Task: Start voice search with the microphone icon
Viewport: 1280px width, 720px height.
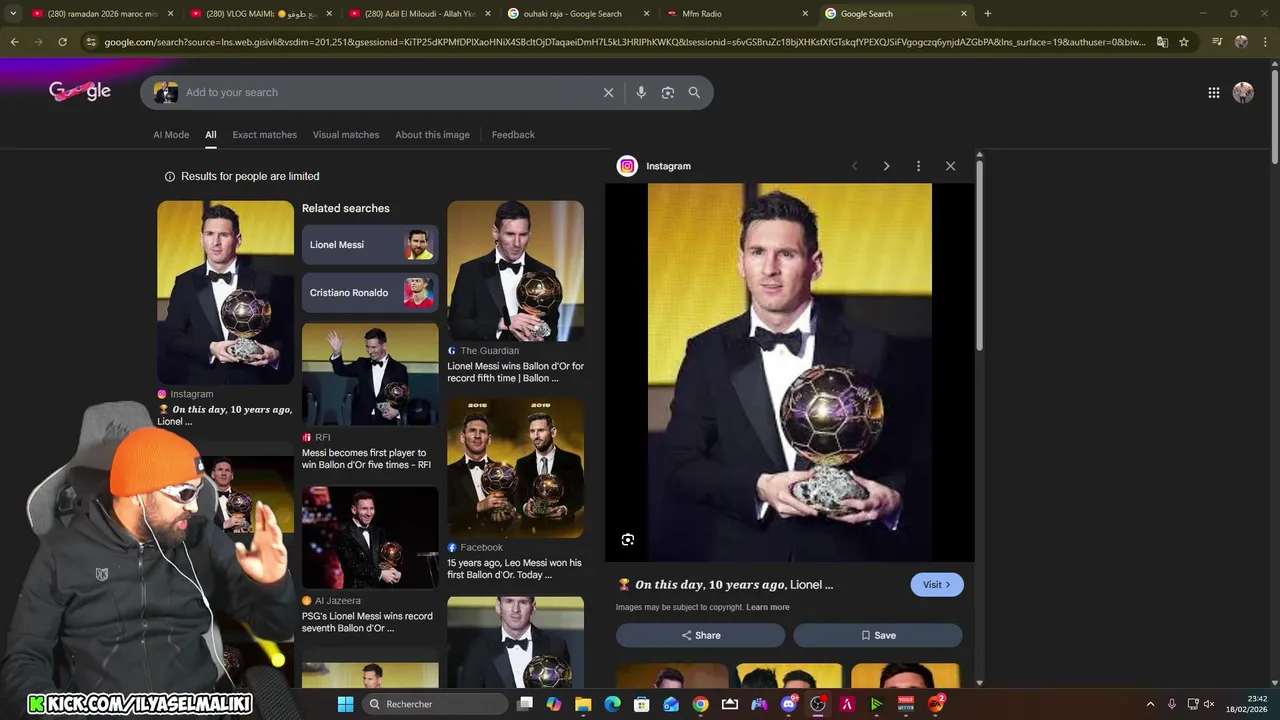Action: [x=641, y=92]
